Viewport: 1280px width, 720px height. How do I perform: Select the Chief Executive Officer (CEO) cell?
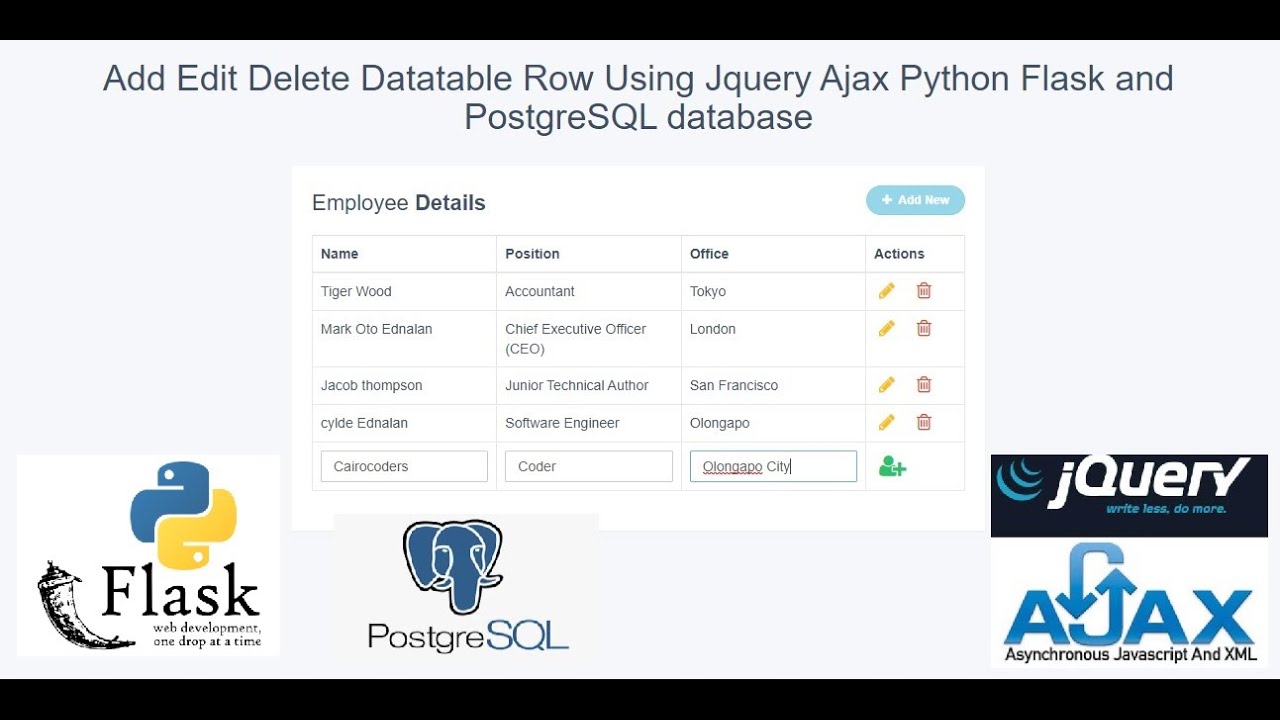click(589, 339)
